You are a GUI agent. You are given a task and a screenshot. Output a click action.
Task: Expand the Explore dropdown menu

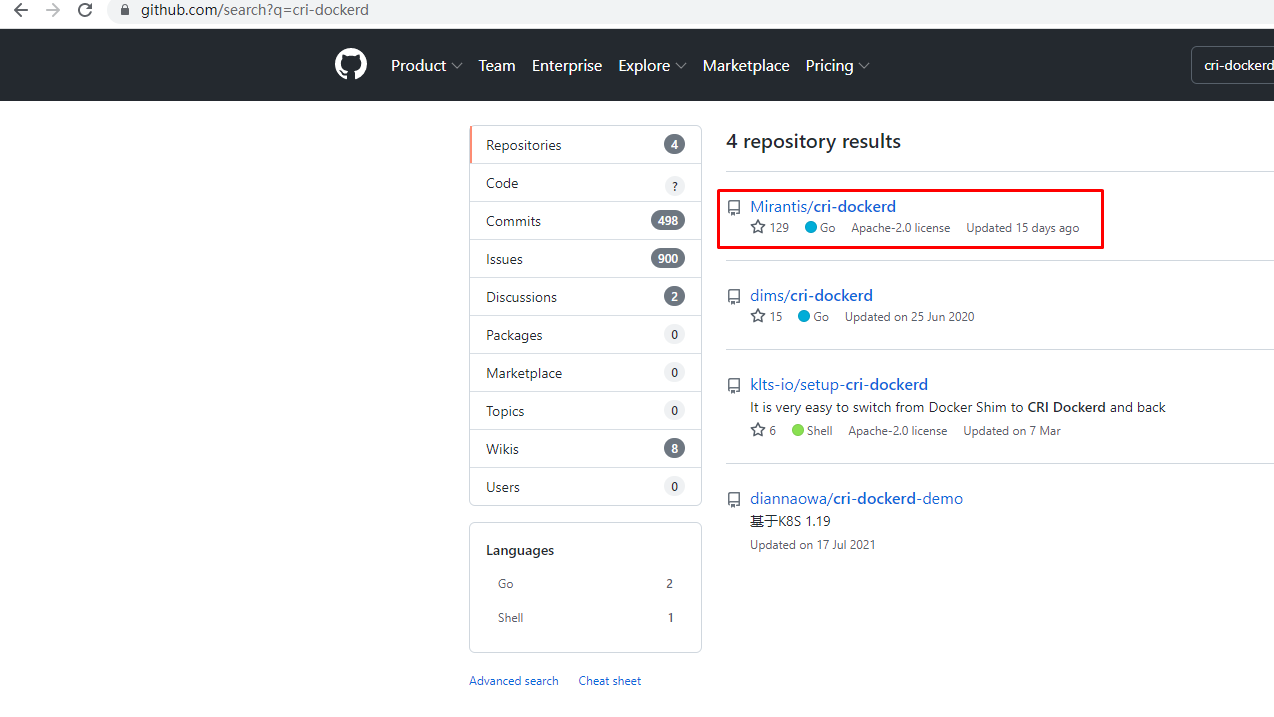pos(652,66)
